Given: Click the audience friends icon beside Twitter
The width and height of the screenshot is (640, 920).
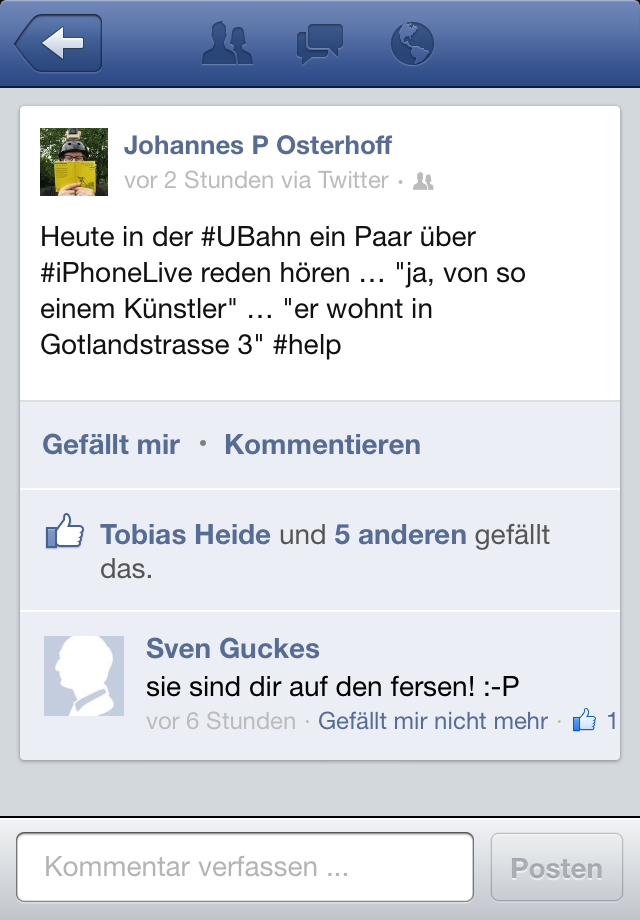Looking at the screenshot, I should click(x=423, y=181).
